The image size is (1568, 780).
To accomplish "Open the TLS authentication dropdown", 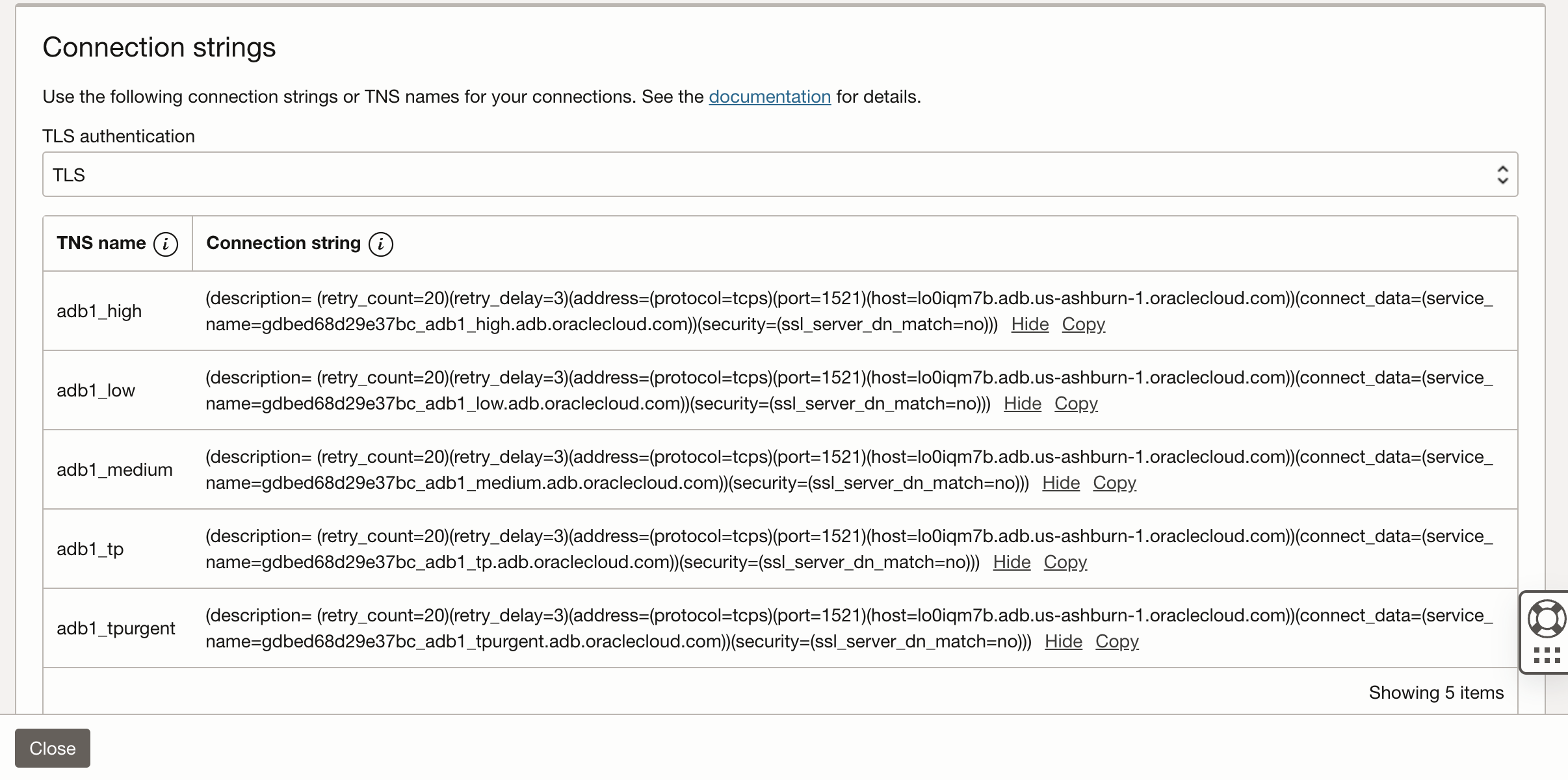I will click(780, 174).
